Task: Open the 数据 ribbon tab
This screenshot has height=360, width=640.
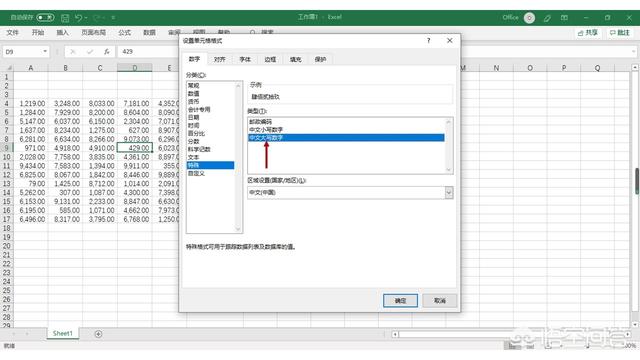Action: pyautogui.click(x=149, y=33)
